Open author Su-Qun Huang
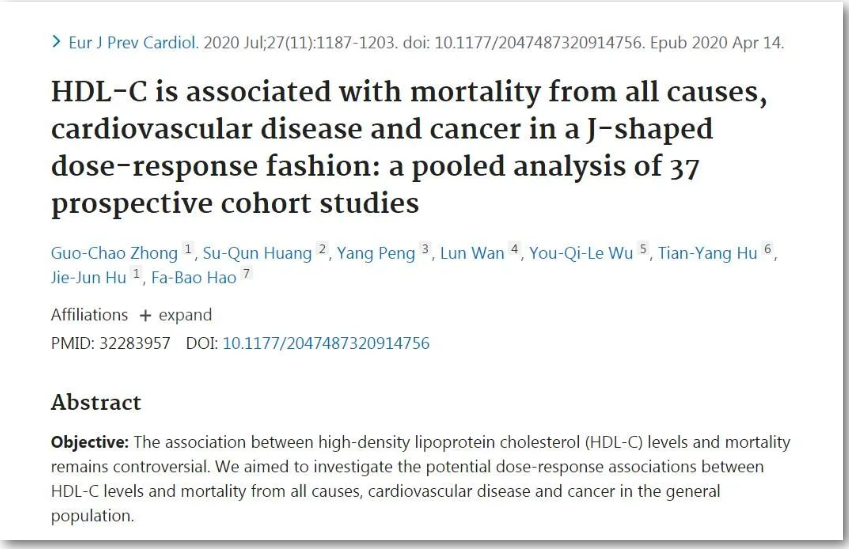 point(257,253)
